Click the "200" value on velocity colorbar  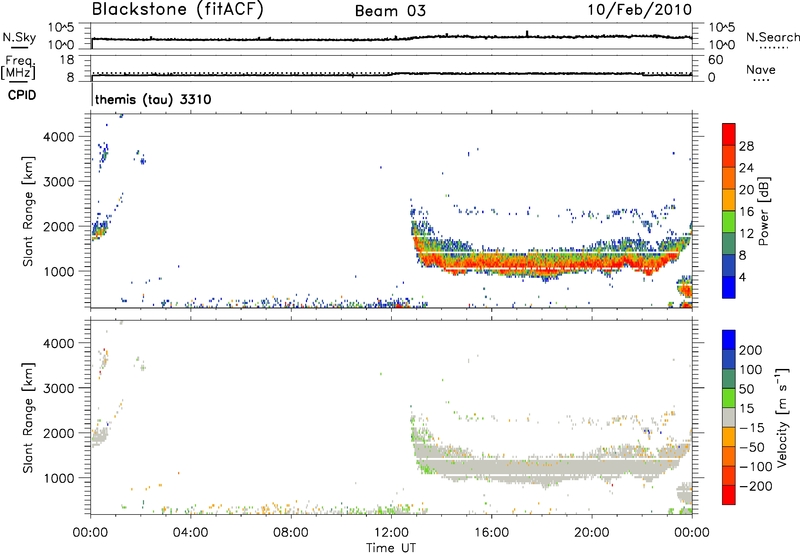[751, 350]
